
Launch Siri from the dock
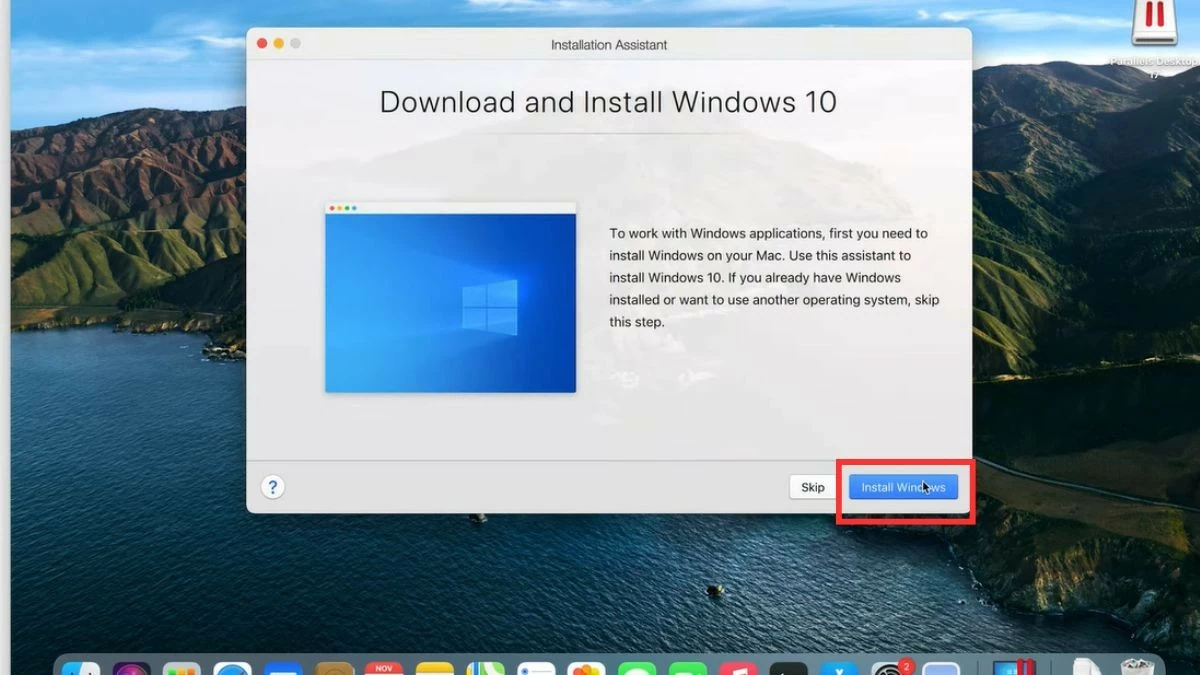tap(132, 669)
